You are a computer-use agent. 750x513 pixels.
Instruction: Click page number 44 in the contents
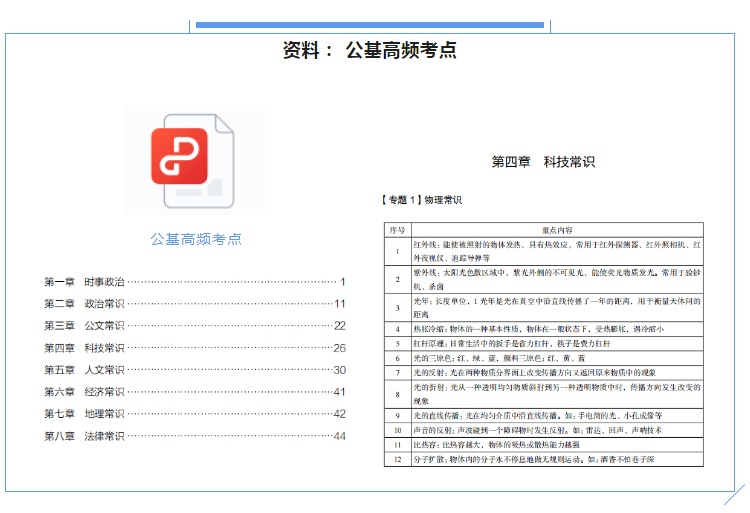pyautogui.click(x=340, y=436)
